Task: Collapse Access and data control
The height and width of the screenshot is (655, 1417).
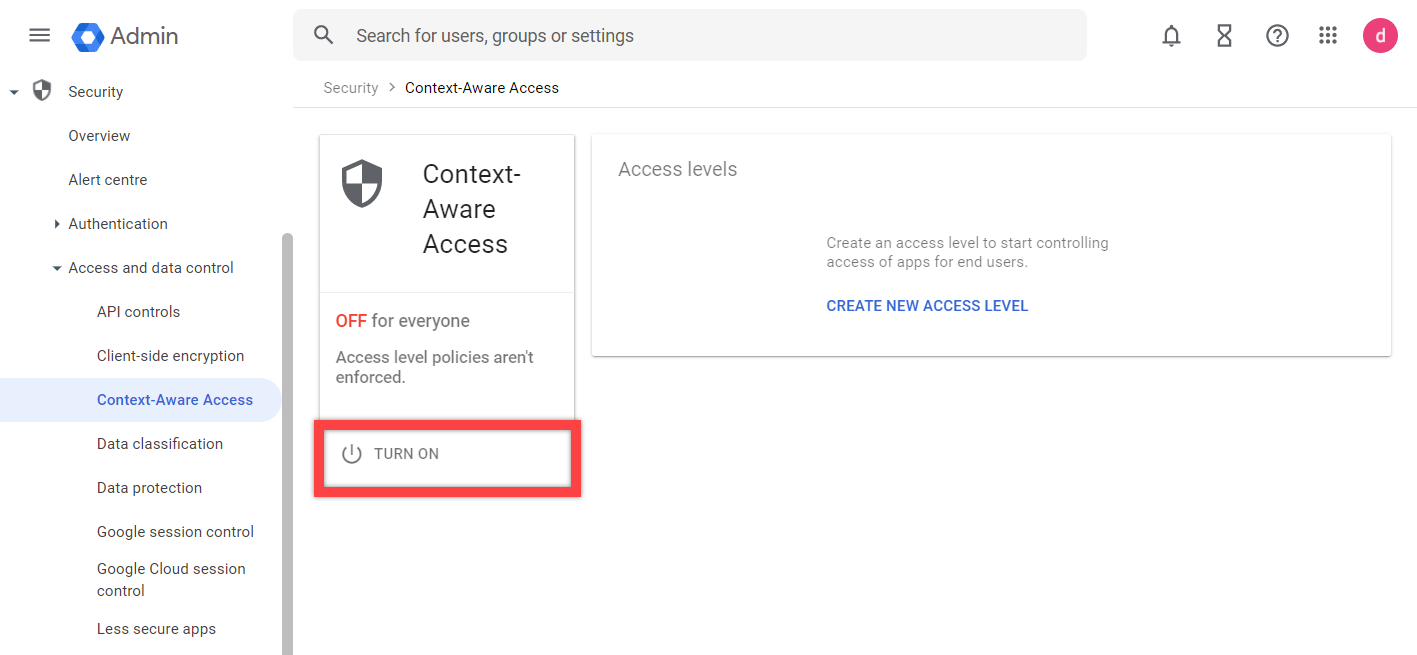Action: point(57,268)
